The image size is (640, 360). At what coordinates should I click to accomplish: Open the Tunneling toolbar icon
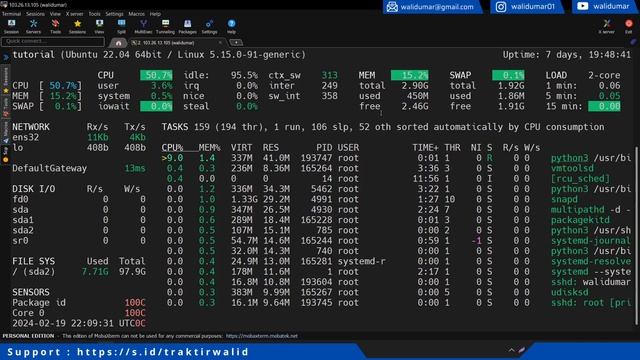click(x=165, y=27)
